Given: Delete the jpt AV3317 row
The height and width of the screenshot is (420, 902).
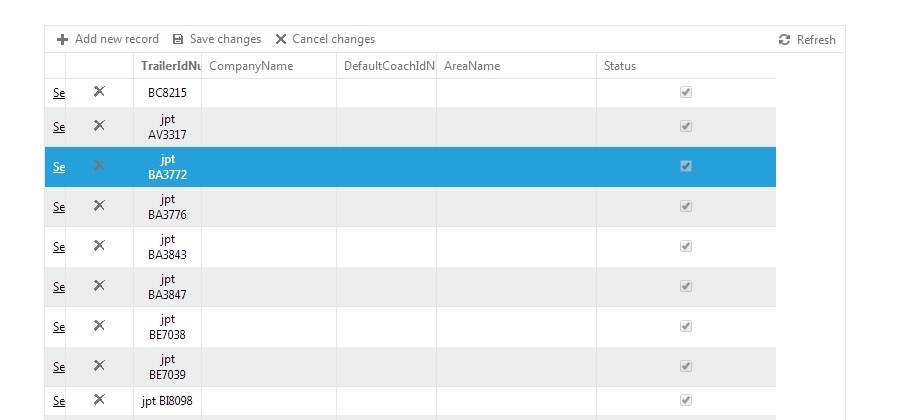Looking at the screenshot, I should (x=99, y=126).
